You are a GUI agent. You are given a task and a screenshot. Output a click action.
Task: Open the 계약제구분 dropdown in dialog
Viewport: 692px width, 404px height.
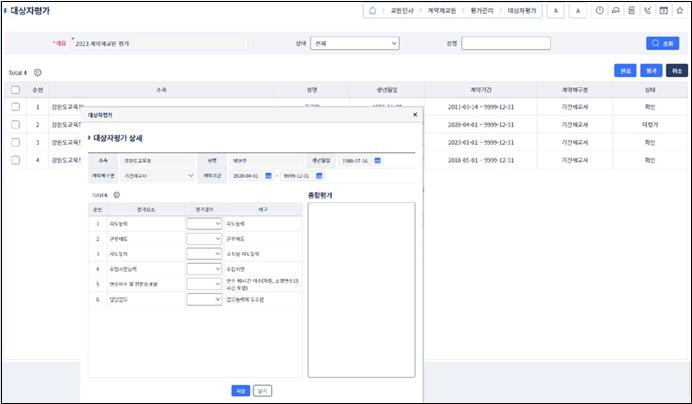click(x=158, y=176)
